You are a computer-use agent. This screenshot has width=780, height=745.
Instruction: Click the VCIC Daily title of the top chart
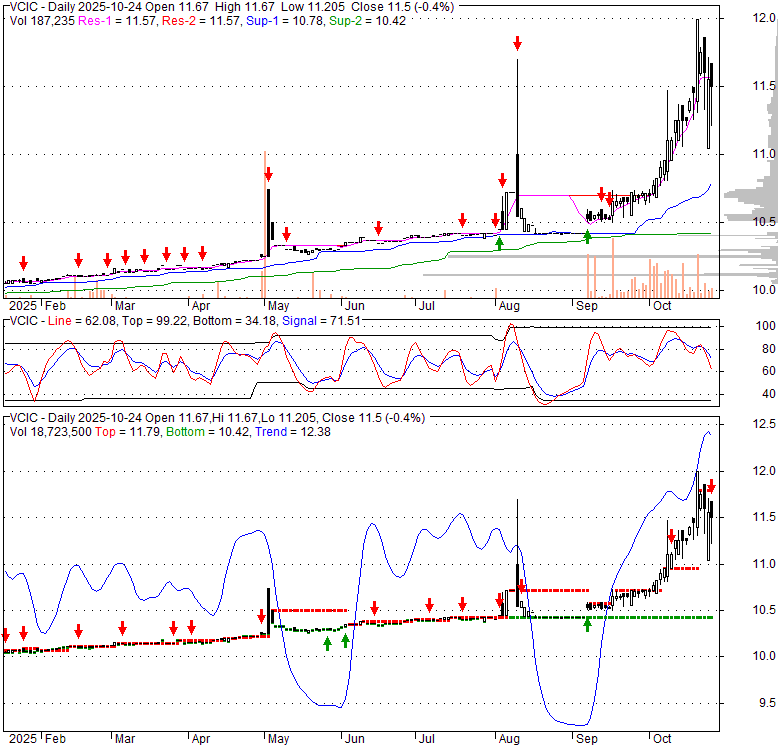[x=48, y=6]
